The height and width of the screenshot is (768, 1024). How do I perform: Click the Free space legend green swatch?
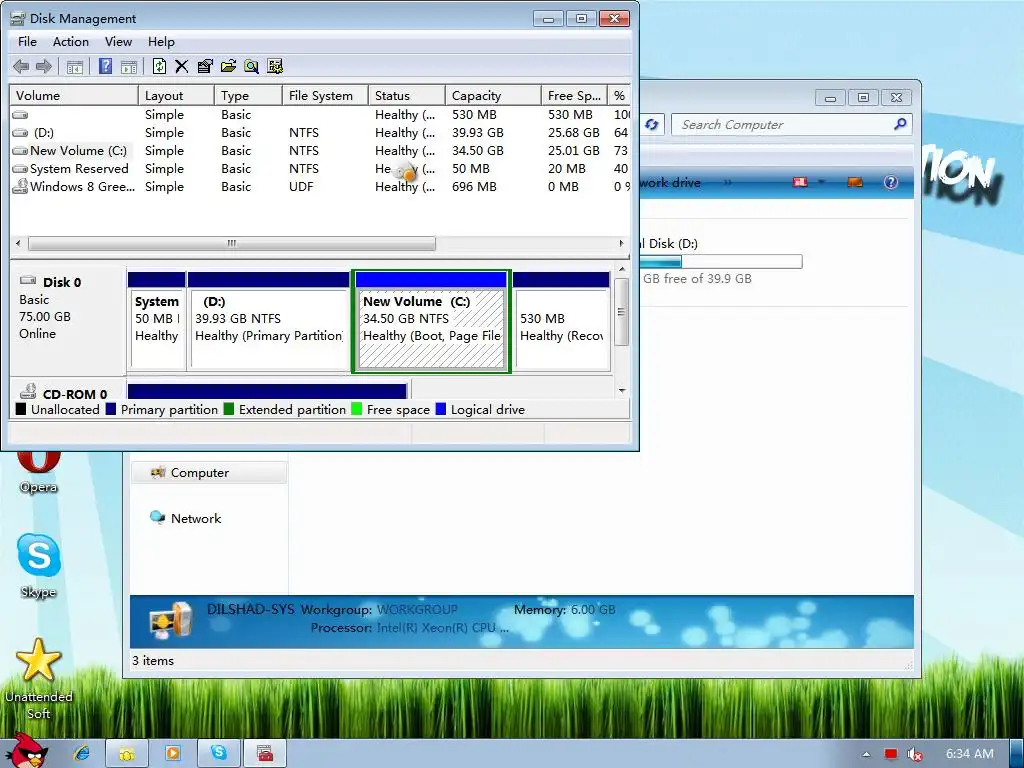point(357,409)
